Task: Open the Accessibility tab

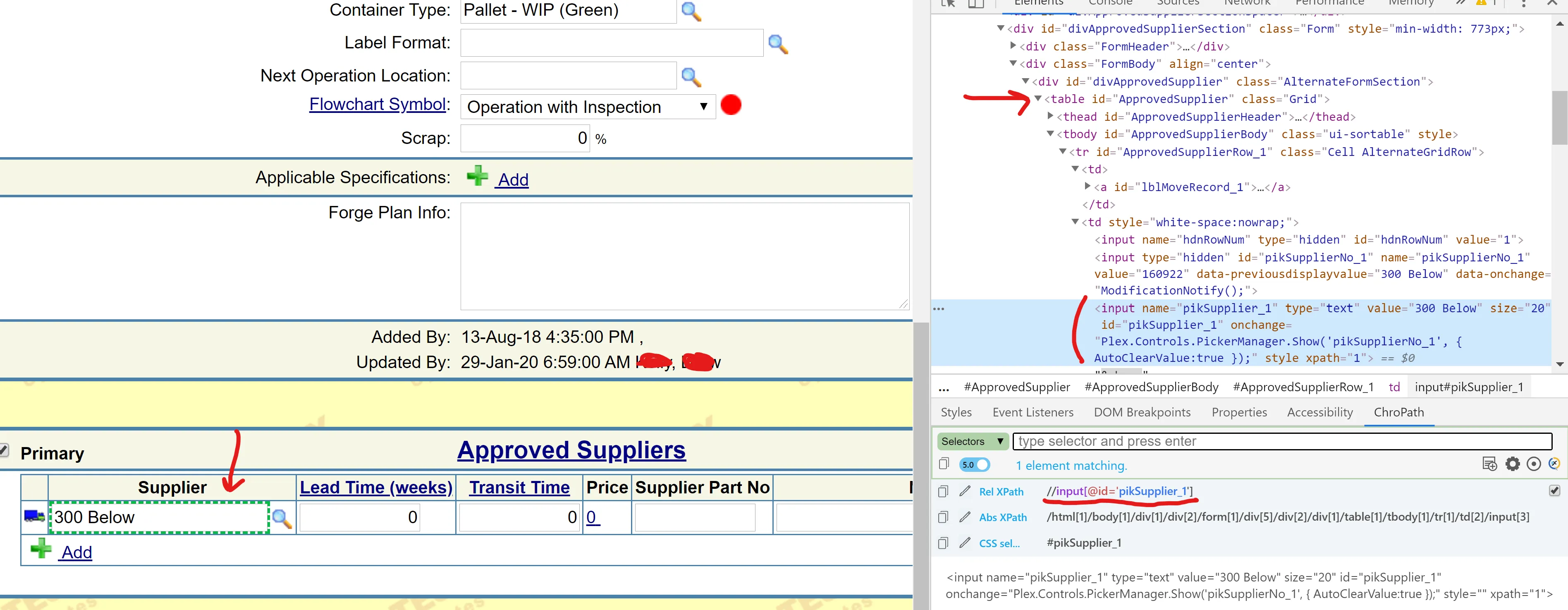Action: click(1319, 412)
